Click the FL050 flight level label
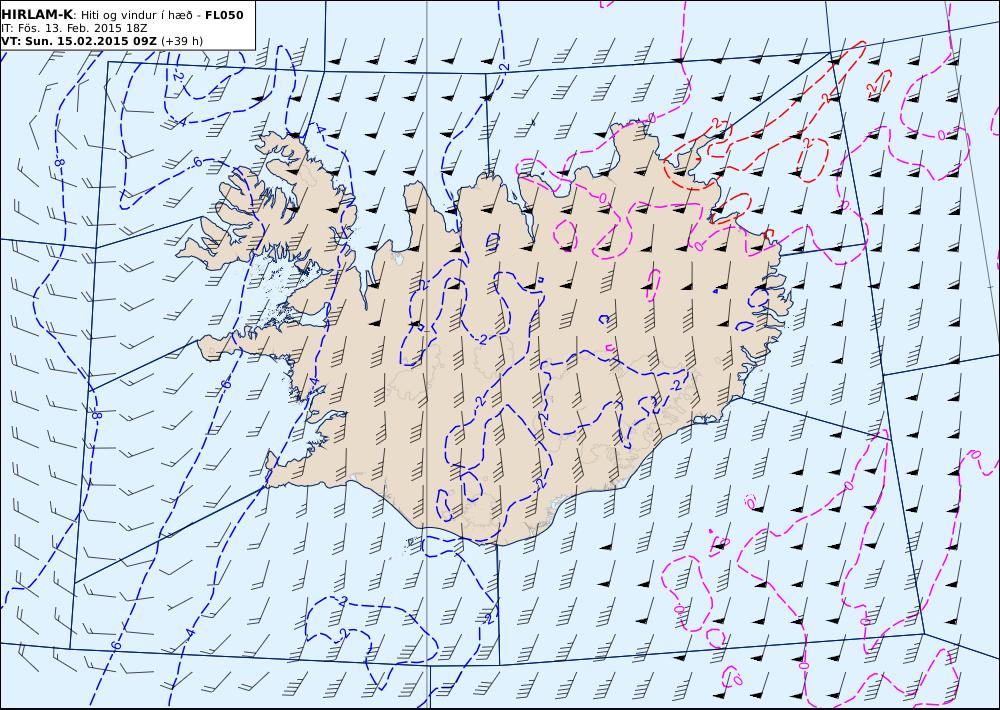1000x710 pixels. 224,15
